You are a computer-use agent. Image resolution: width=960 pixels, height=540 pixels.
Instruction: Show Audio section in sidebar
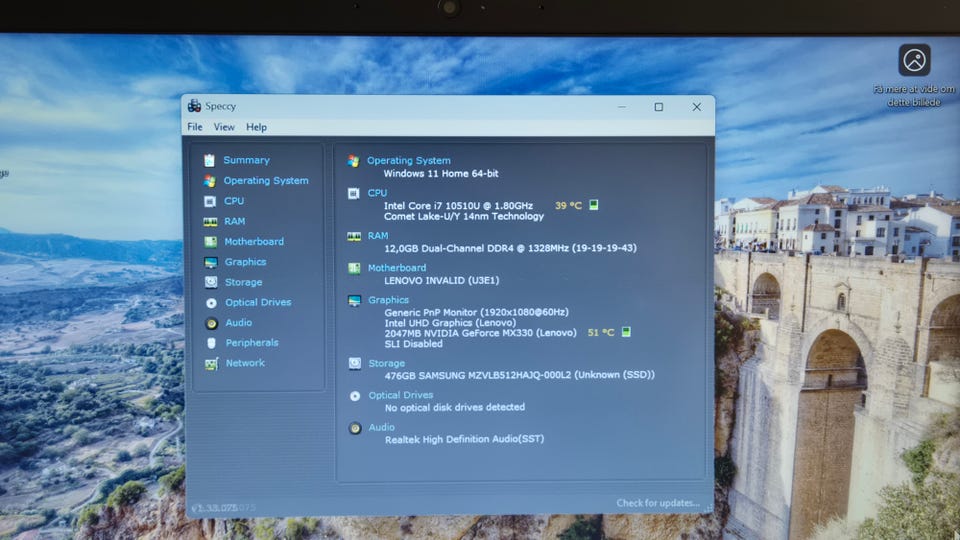(239, 323)
